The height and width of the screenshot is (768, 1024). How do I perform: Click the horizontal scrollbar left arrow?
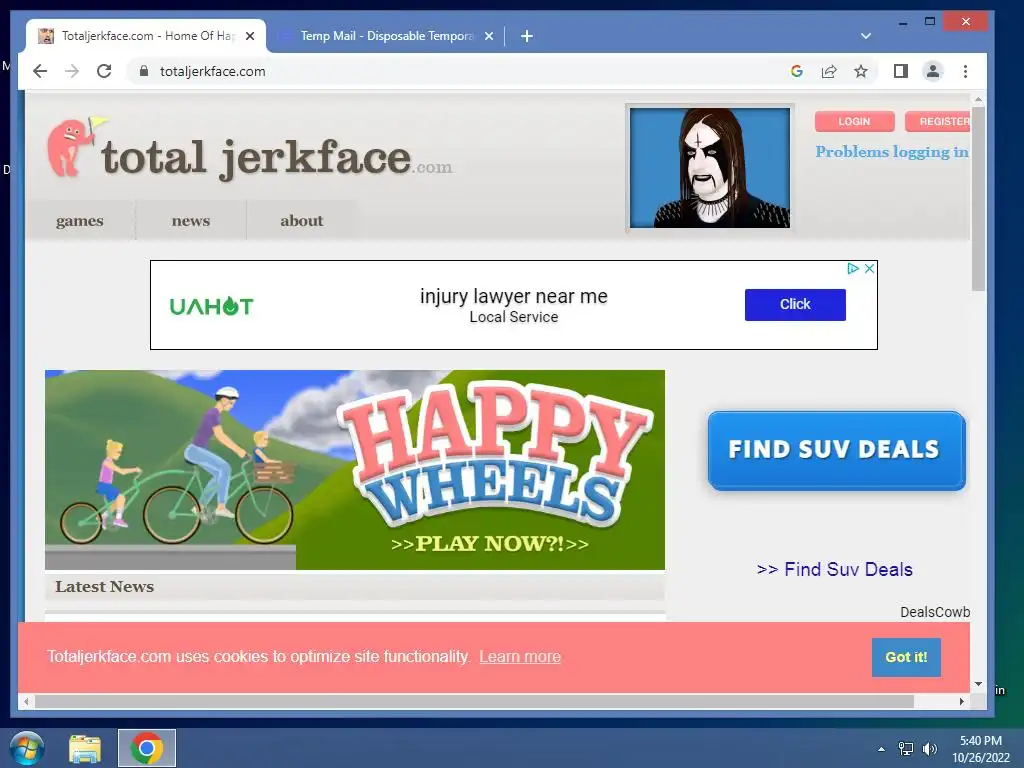pos(26,701)
